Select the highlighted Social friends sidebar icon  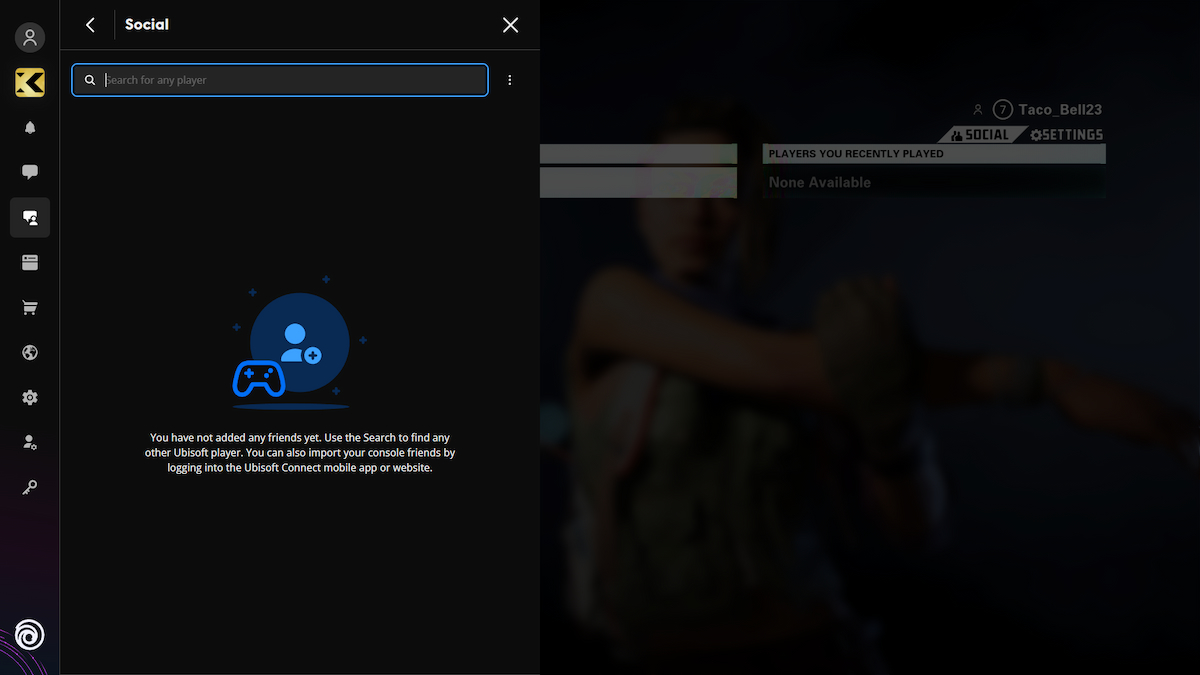(30, 217)
